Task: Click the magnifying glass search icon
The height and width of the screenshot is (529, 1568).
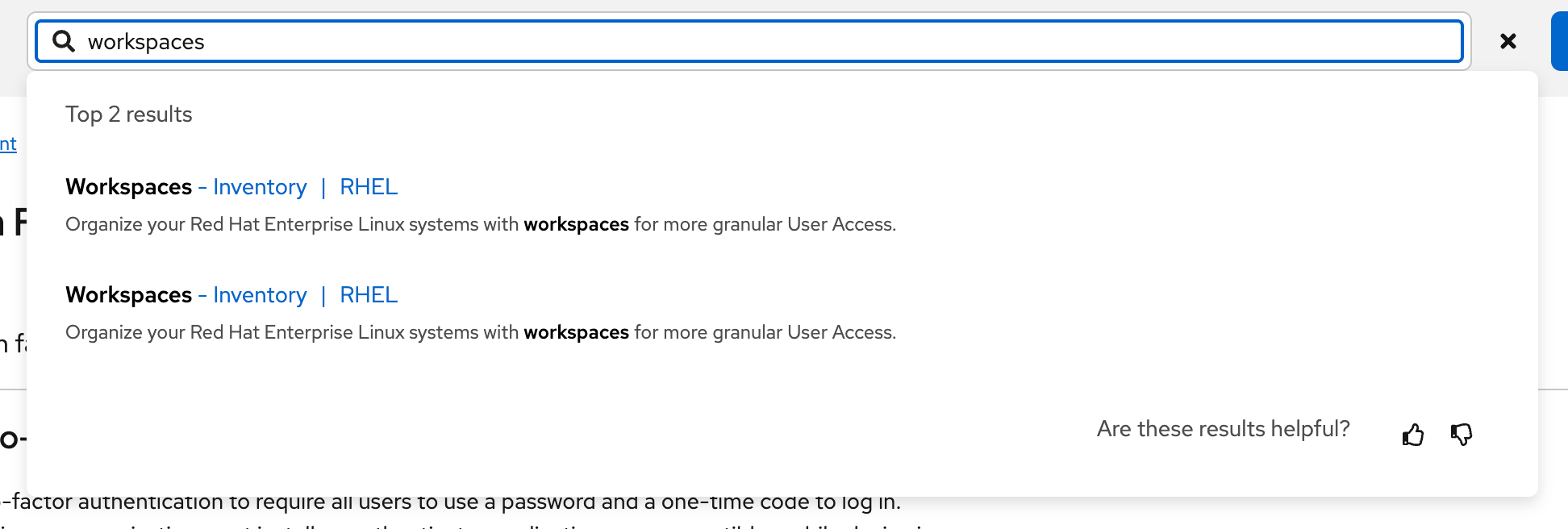Action: tap(64, 41)
